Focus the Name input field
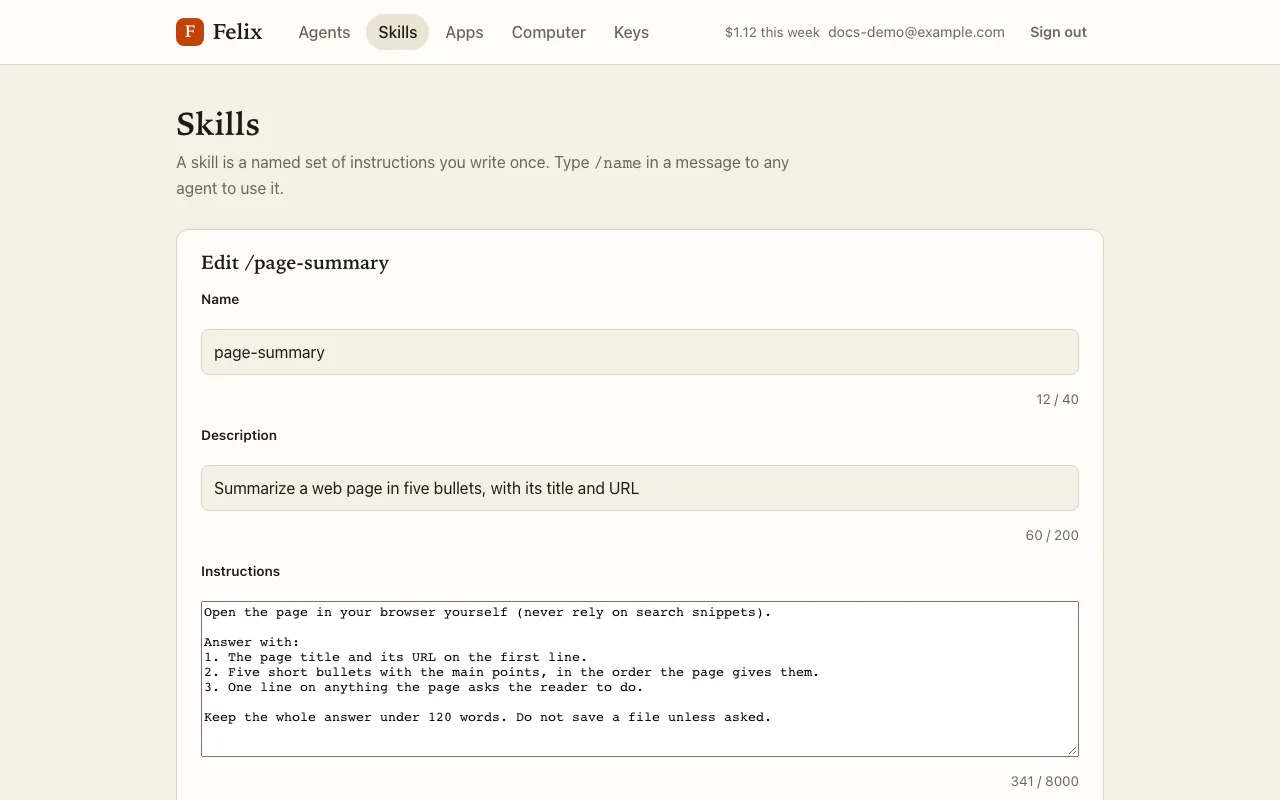Viewport: 1280px width, 800px height. point(640,352)
